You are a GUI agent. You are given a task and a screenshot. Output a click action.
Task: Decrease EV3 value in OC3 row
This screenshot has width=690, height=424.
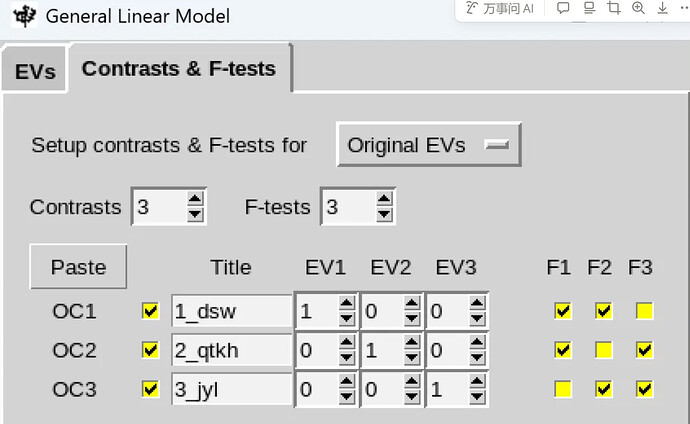point(478,396)
